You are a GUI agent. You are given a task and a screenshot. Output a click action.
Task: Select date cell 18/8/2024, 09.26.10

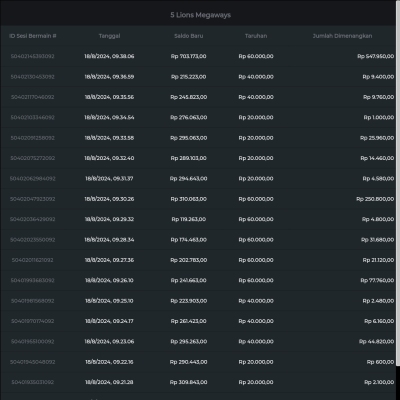tap(109, 280)
